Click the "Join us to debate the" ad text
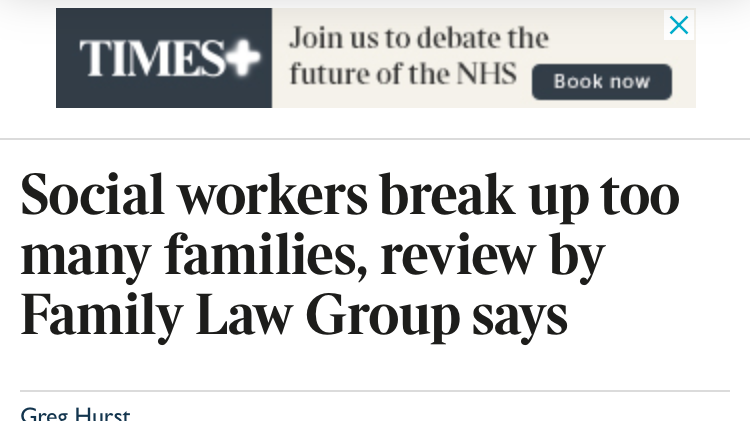 tap(418, 38)
